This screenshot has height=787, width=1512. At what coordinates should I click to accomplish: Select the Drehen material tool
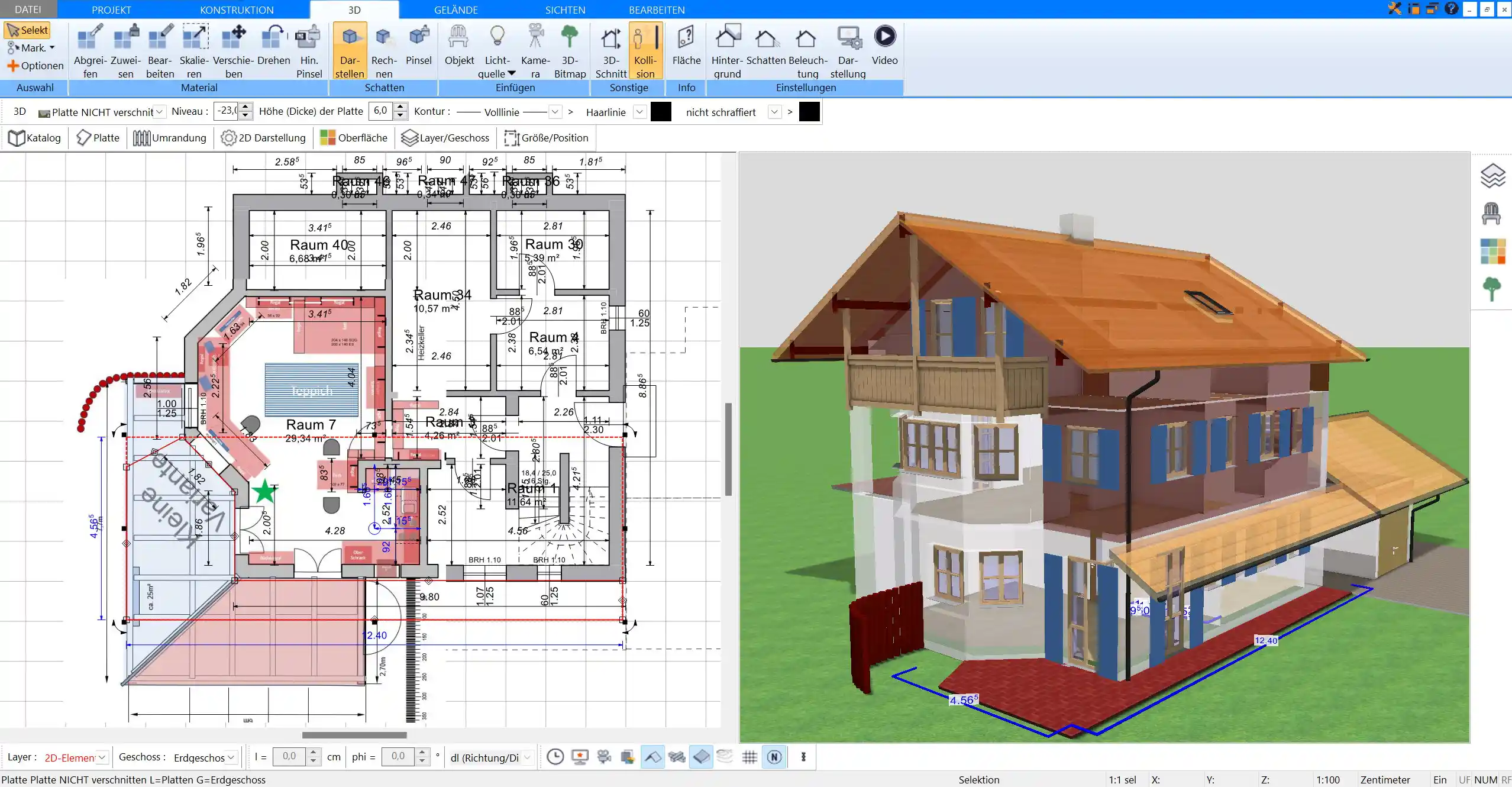pyautogui.click(x=273, y=46)
